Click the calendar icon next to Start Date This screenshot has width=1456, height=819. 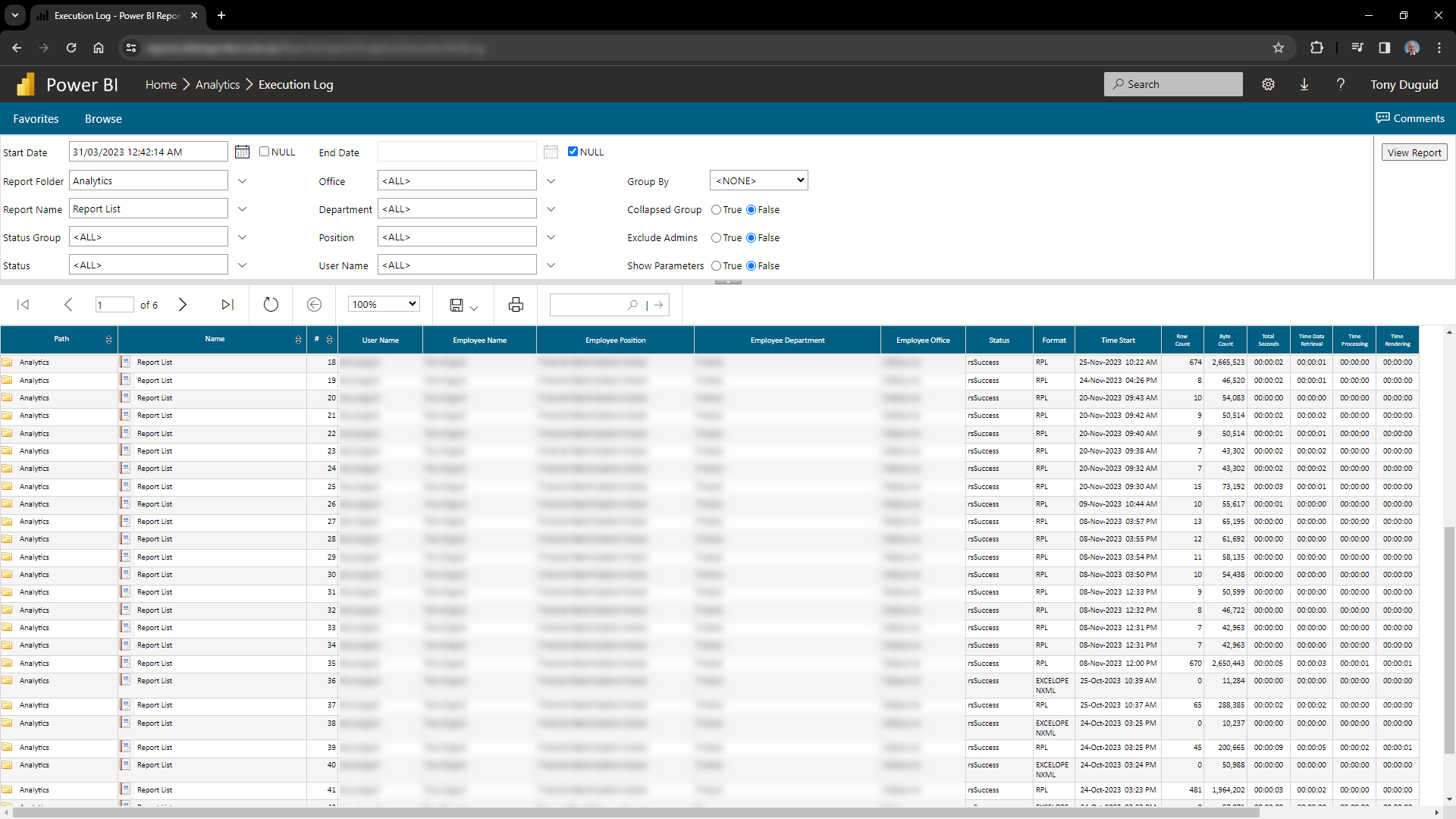(x=243, y=152)
